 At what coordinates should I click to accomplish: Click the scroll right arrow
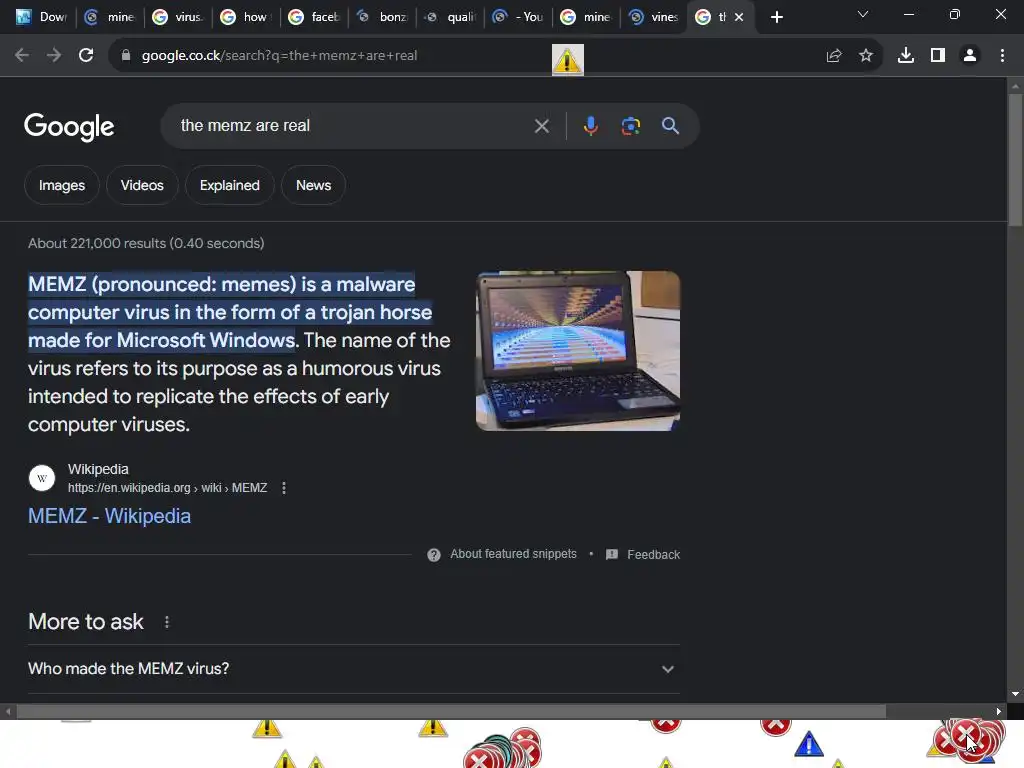tap(999, 711)
